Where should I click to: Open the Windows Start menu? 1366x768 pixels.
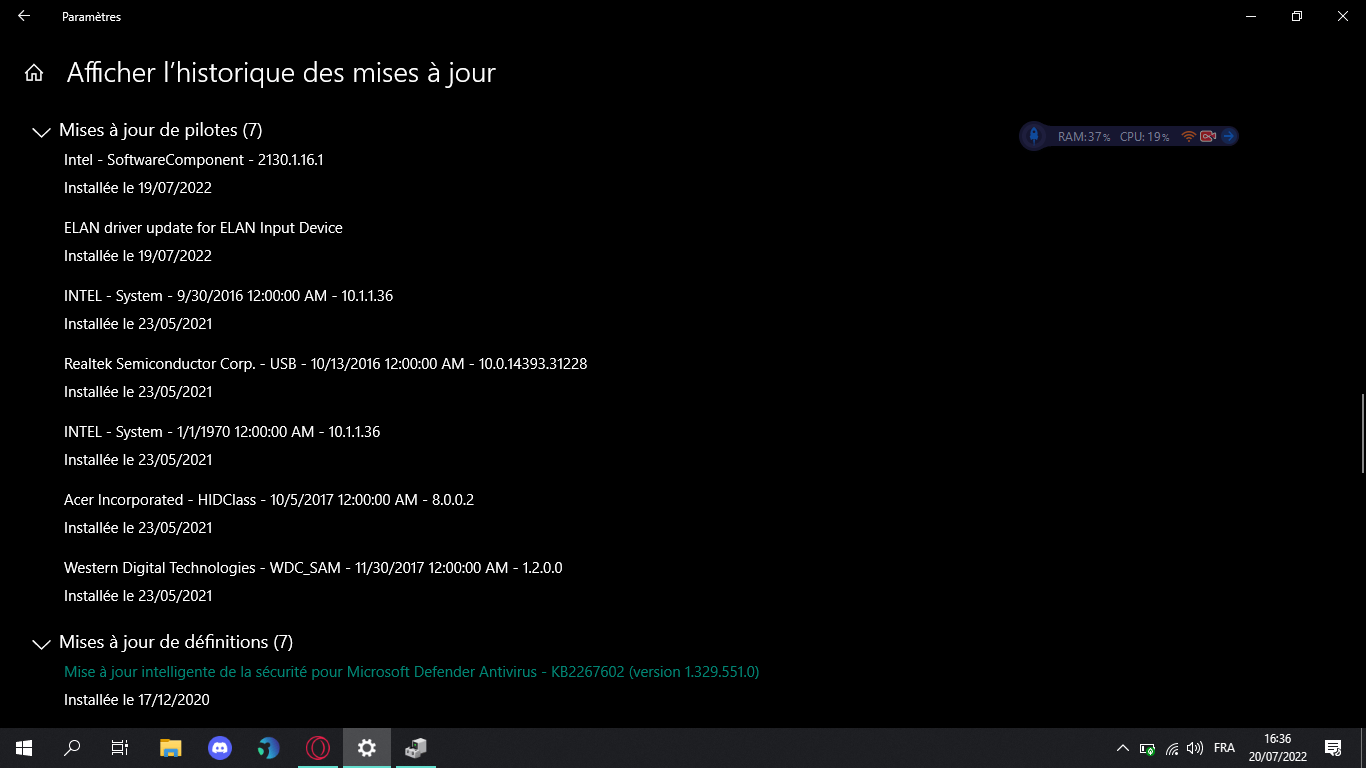click(24, 748)
